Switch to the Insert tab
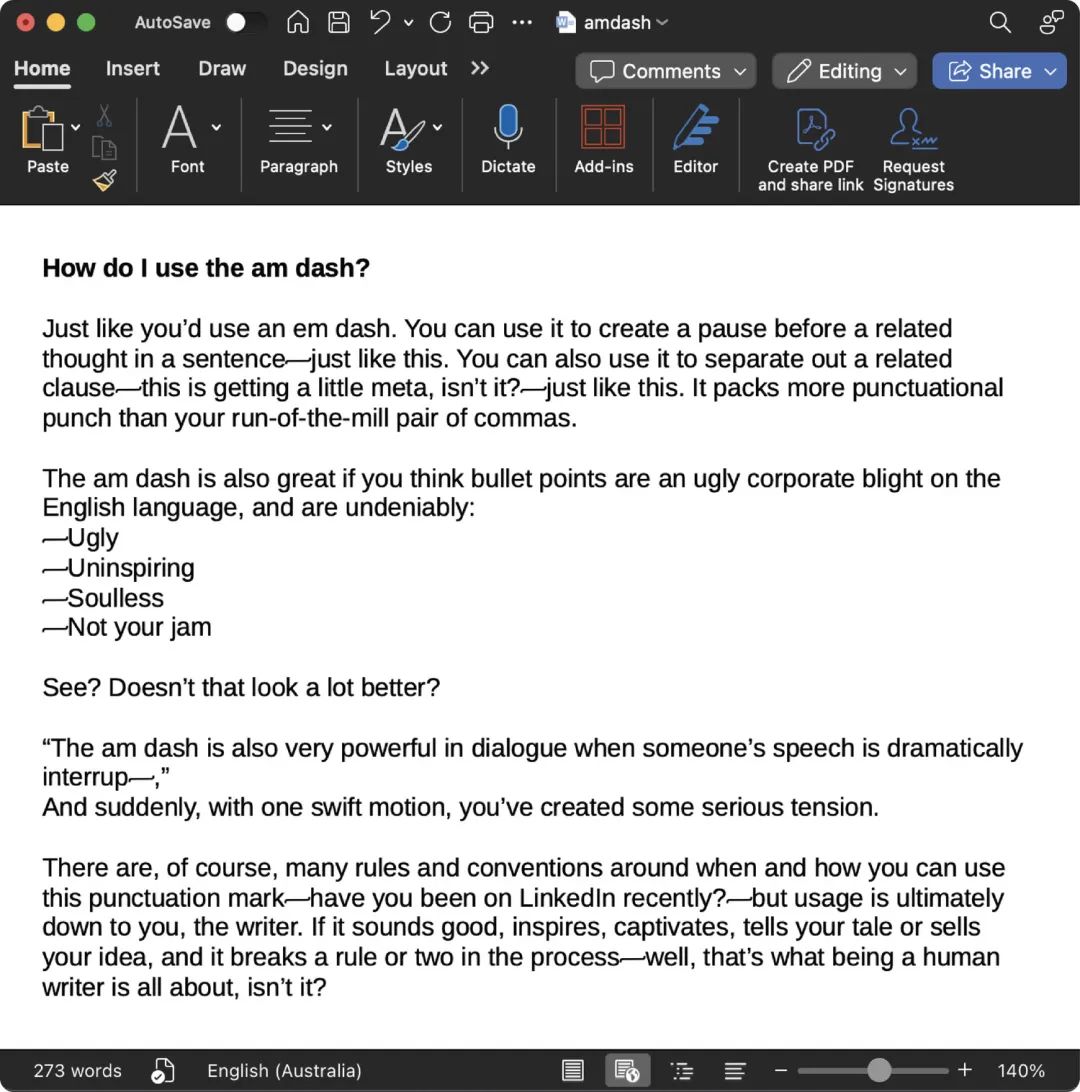 (132, 68)
